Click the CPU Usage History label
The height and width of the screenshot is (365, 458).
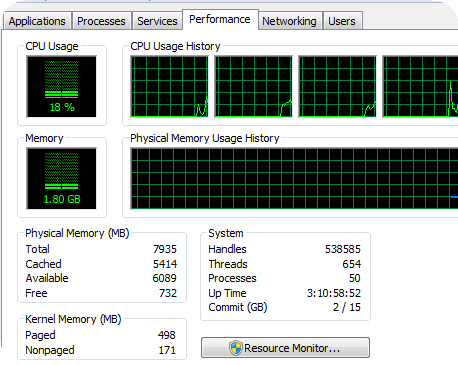pos(175,46)
